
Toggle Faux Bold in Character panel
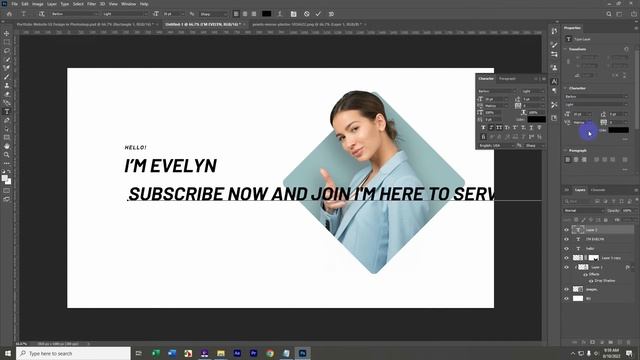(x=483, y=128)
